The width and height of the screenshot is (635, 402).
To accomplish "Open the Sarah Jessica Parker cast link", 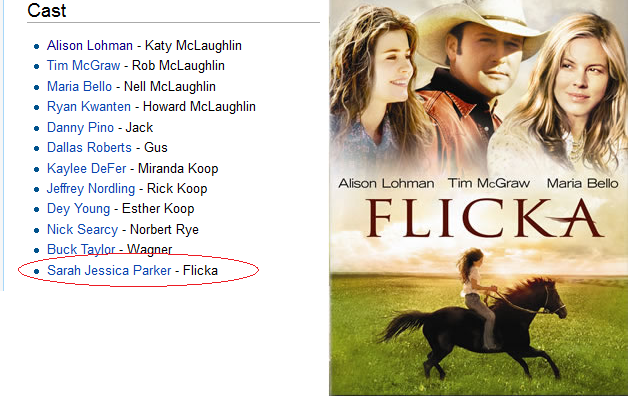I will pos(109,270).
